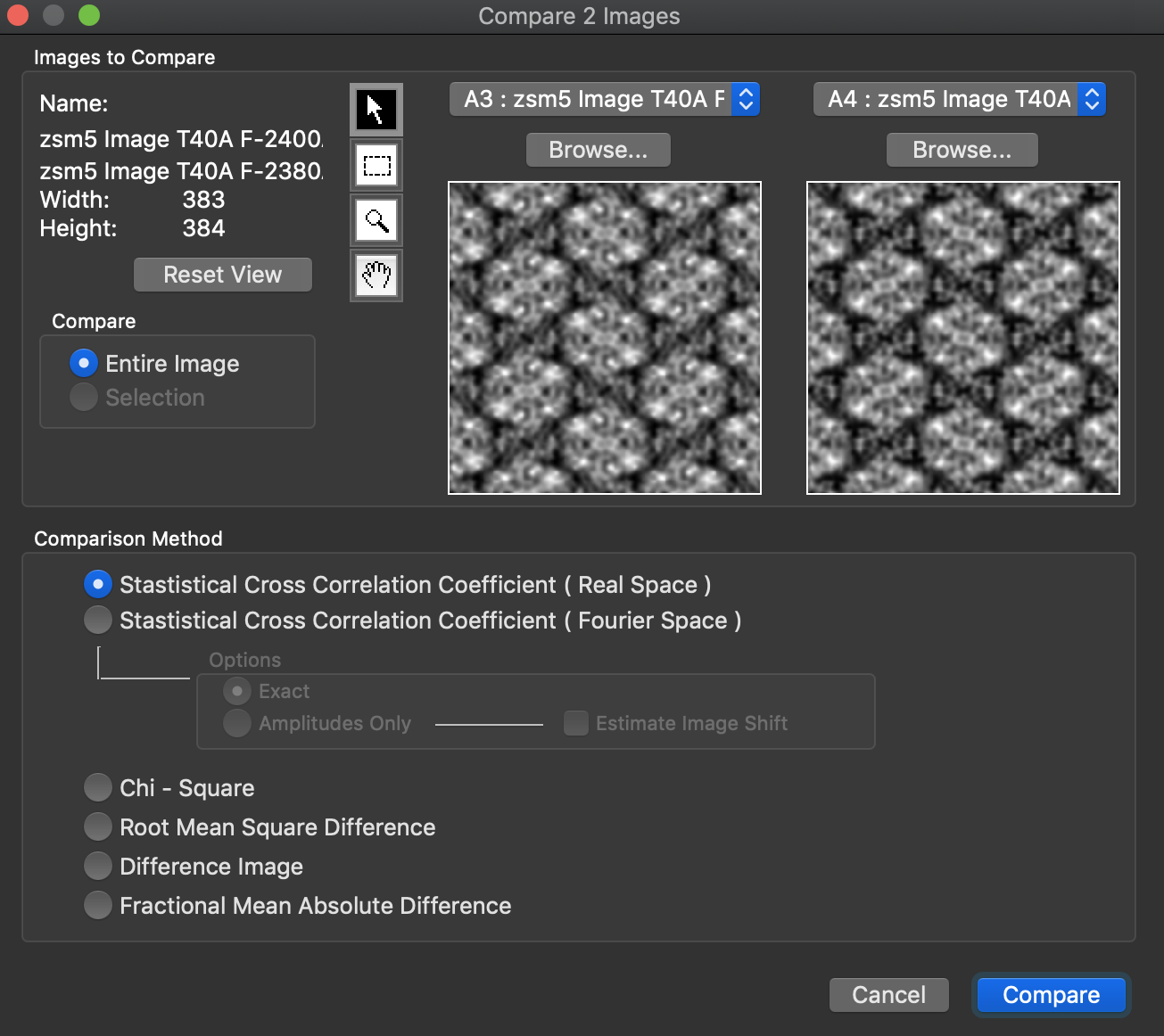The height and width of the screenshot is (1036, 1164).
Task: Click the green zoom window button
Action: tap(89, 15)
